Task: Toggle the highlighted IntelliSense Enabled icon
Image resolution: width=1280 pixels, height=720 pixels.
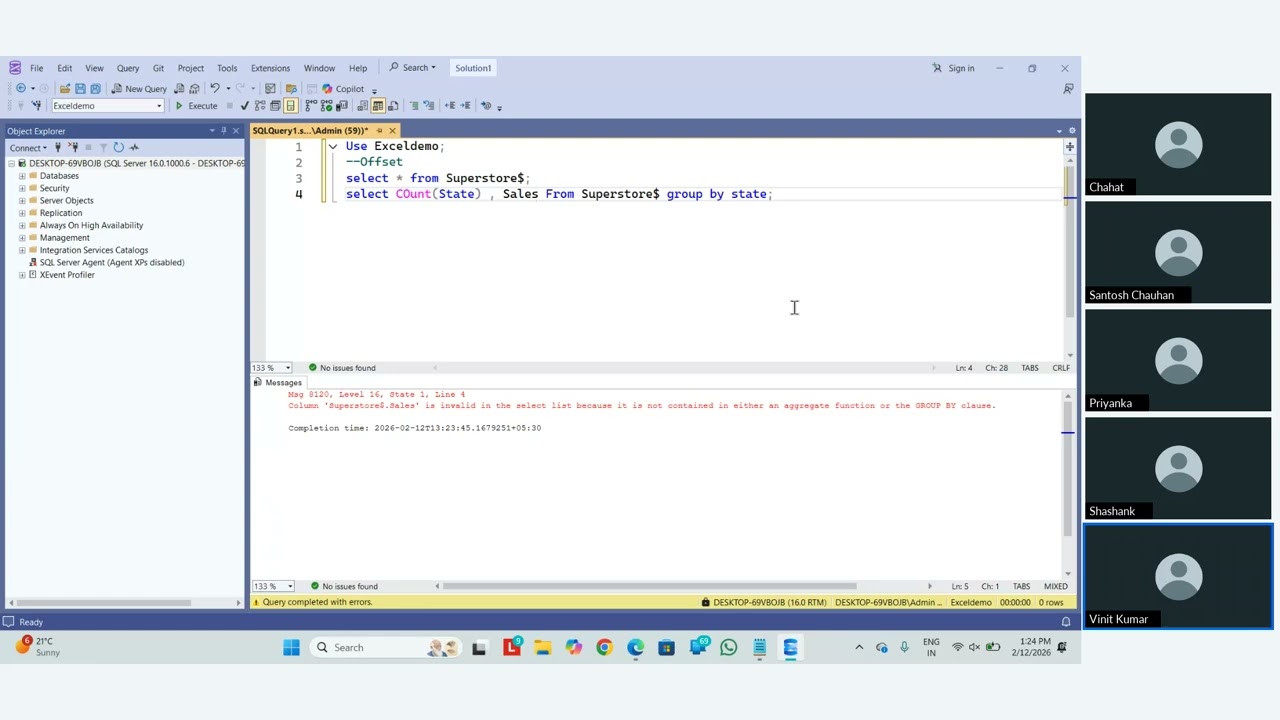Action: 290,105
